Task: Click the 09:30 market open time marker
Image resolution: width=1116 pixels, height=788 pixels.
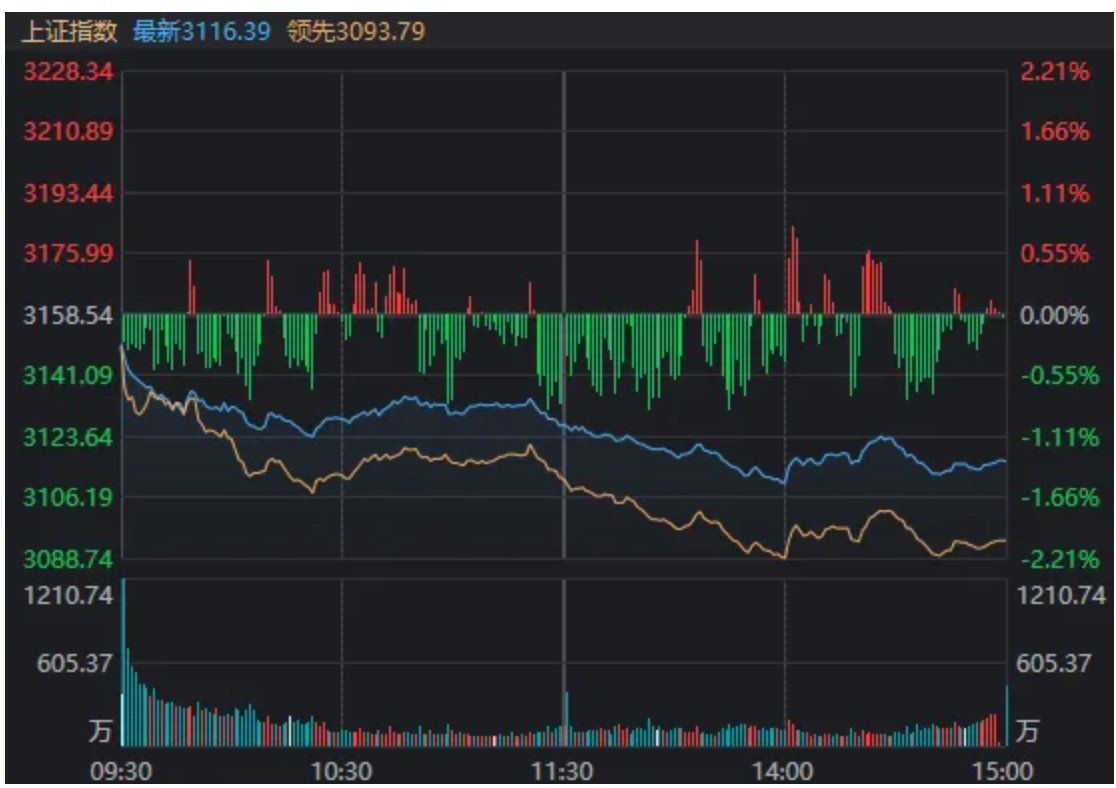Action: click(122, 771)
